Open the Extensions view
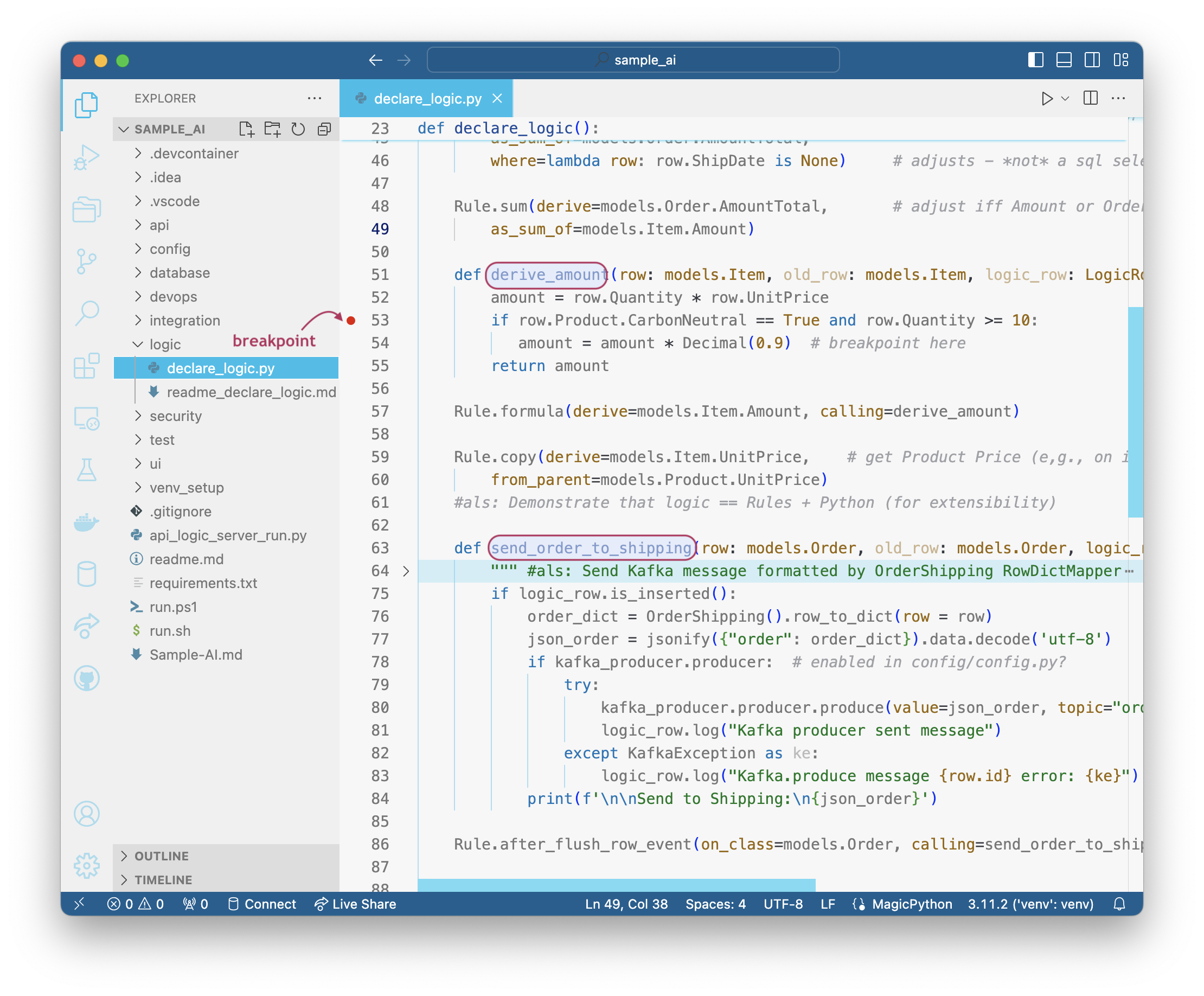Screen dimensions: 1204x996 coord(87,366)
